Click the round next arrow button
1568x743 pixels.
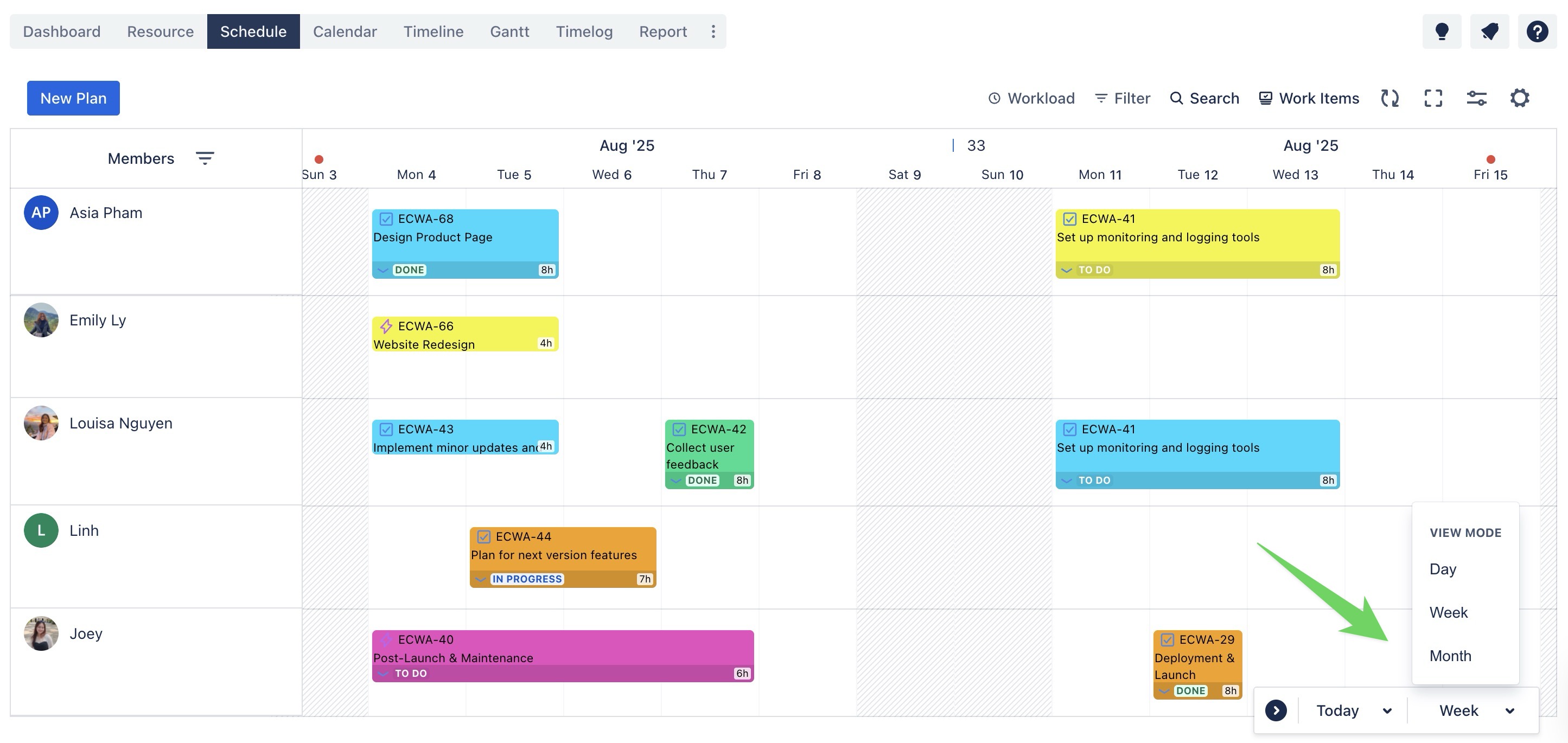point(1275,710)
